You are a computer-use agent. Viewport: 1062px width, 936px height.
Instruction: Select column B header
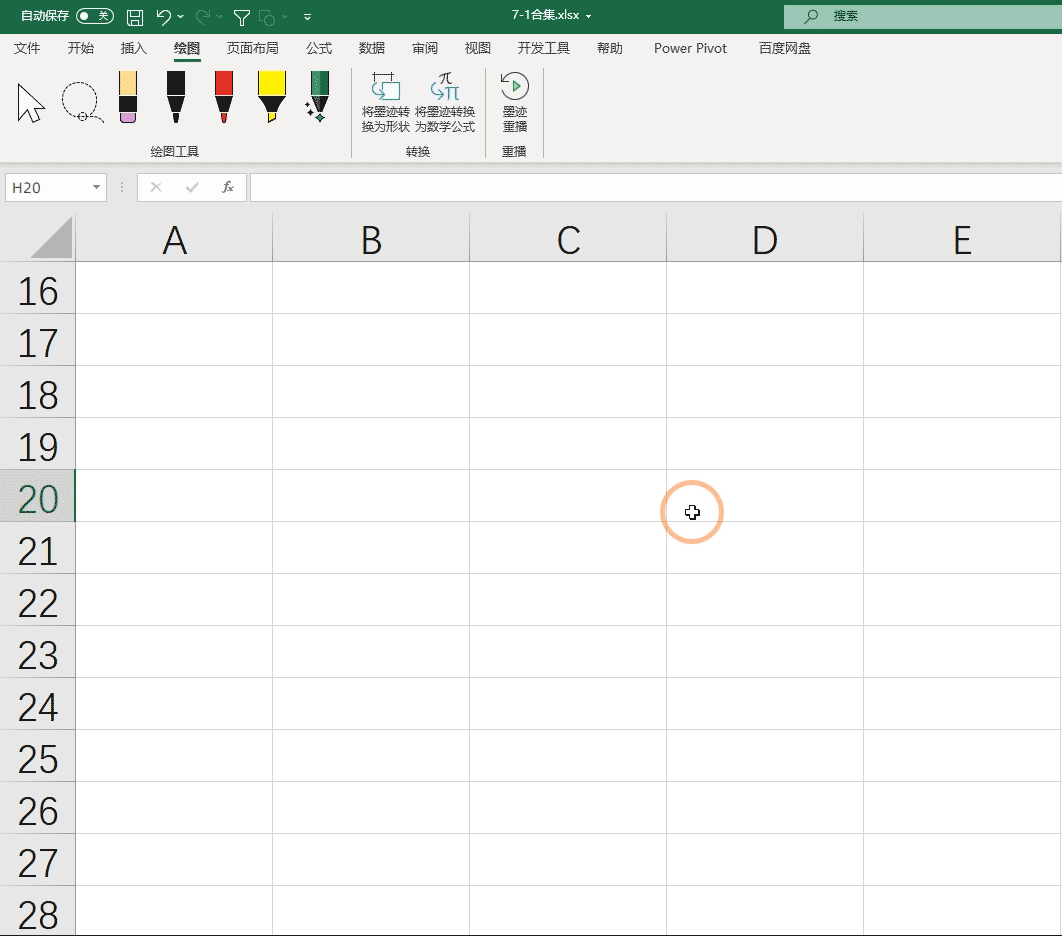371,240
